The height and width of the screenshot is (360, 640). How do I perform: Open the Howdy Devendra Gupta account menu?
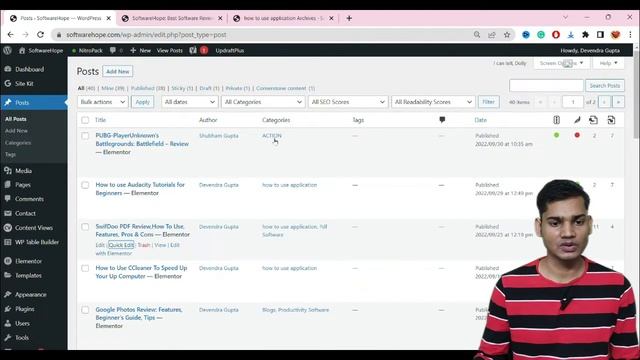(590, 50)
